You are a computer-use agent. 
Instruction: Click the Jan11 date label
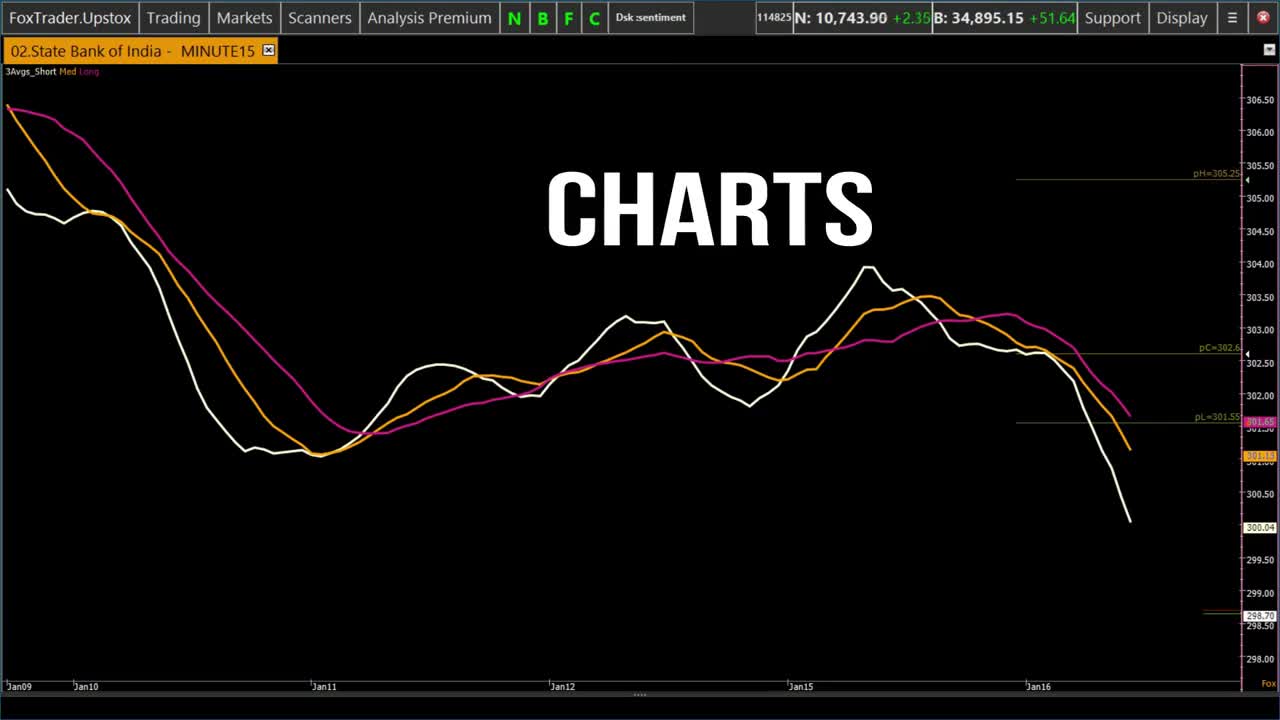[x=324, y=687]
